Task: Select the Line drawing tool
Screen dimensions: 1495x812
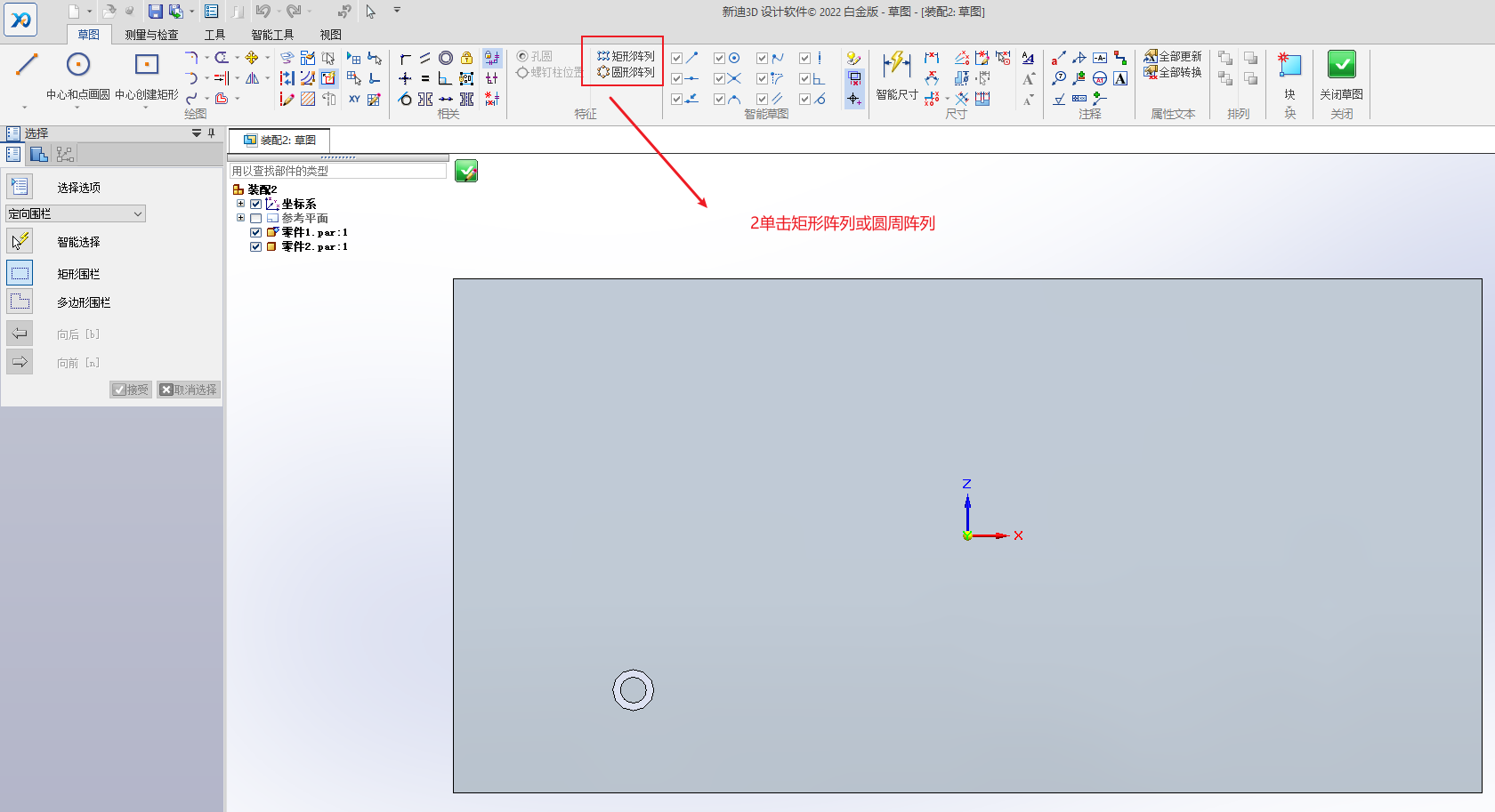Action: tap(27, 65)
